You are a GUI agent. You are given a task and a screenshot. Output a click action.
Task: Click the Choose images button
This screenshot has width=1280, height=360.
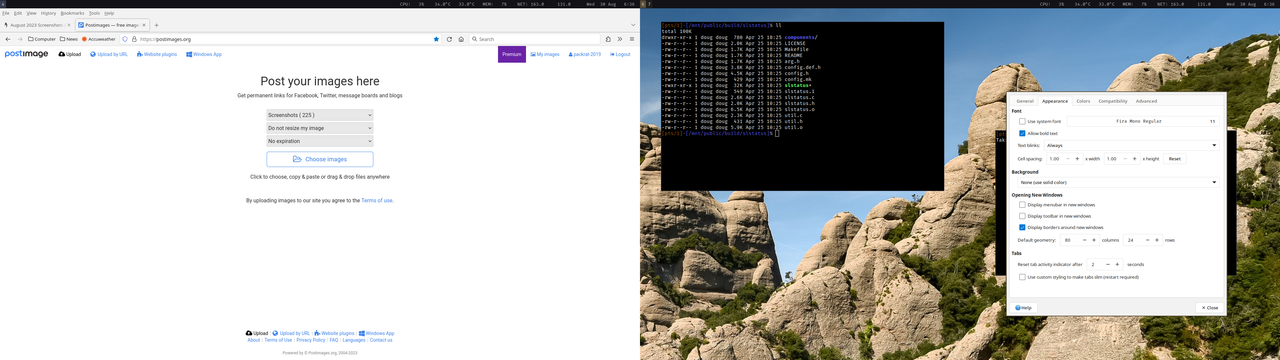click(x=320, y=159)
